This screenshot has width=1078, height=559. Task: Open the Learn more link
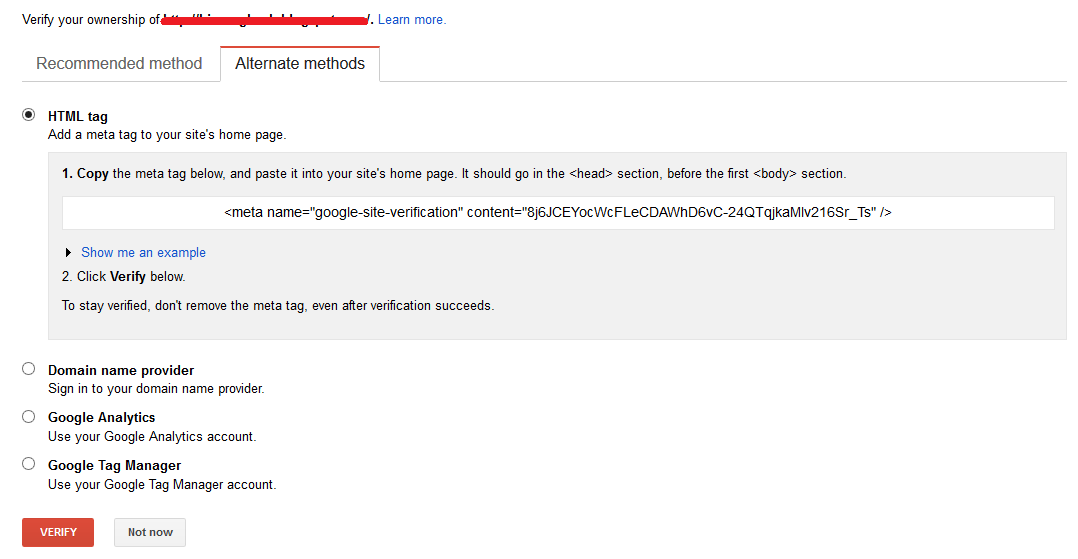(412, 20)
